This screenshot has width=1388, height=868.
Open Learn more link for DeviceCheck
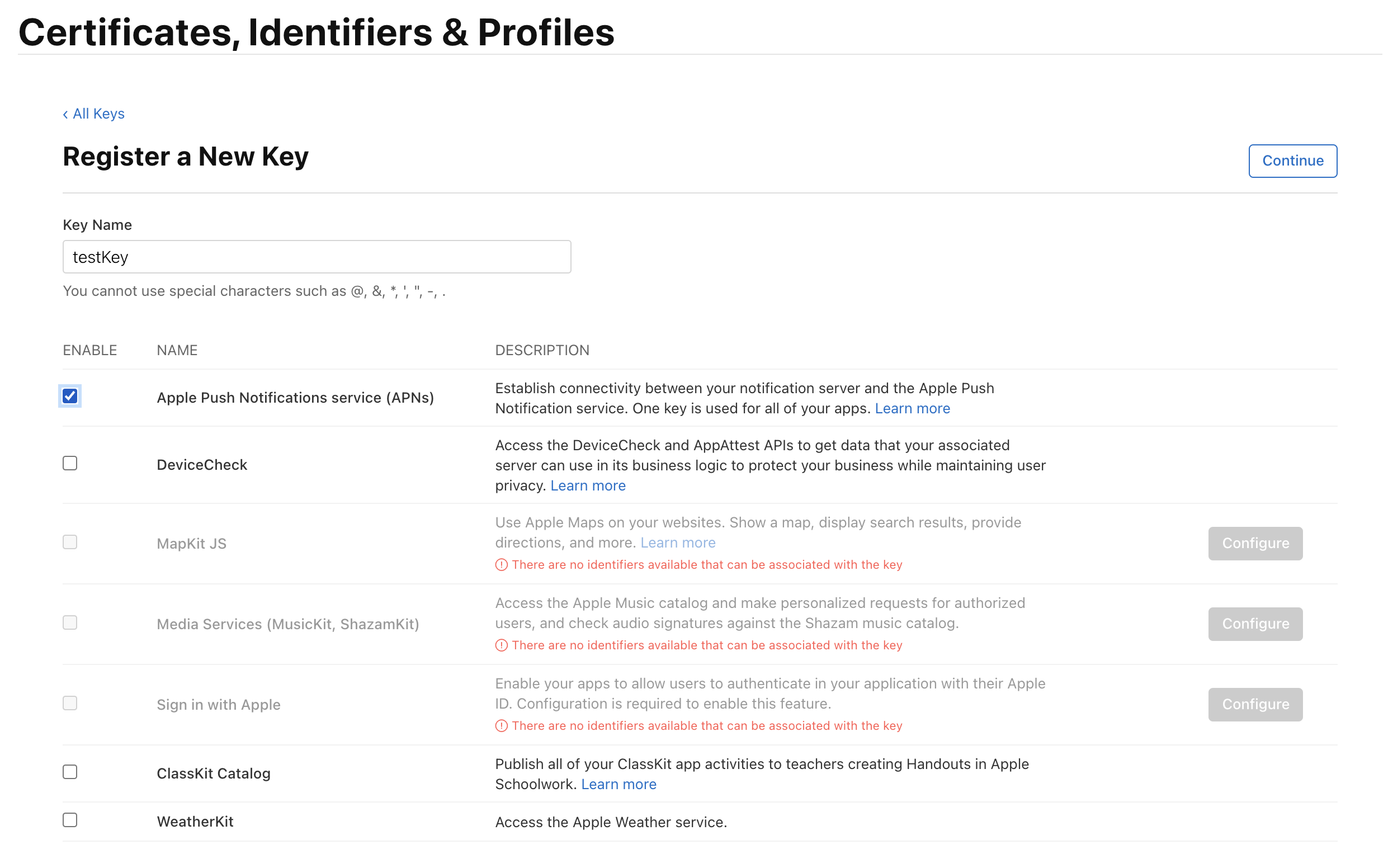(x=588, y=485)
